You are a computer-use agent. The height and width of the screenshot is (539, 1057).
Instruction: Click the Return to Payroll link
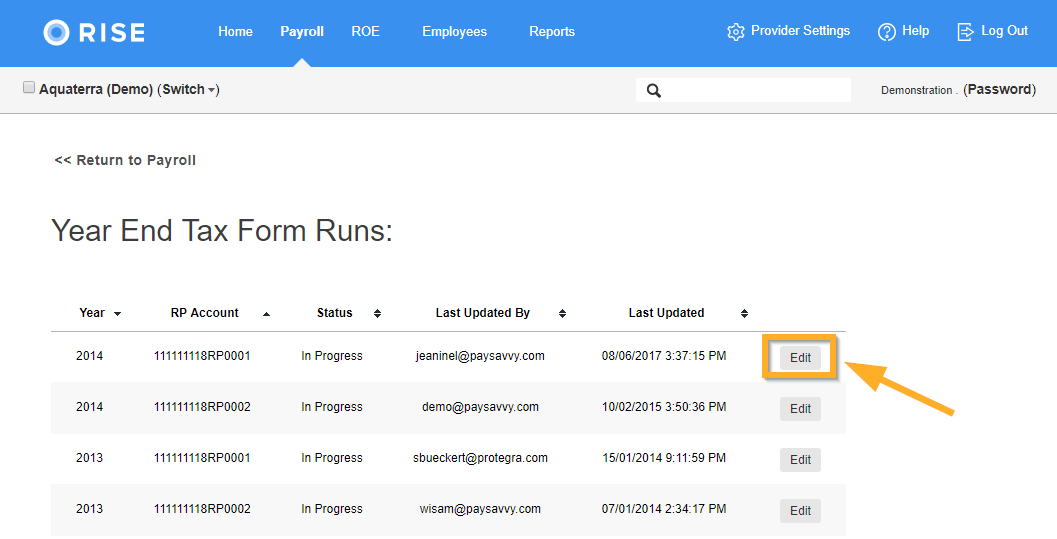(x=125, y=160)
